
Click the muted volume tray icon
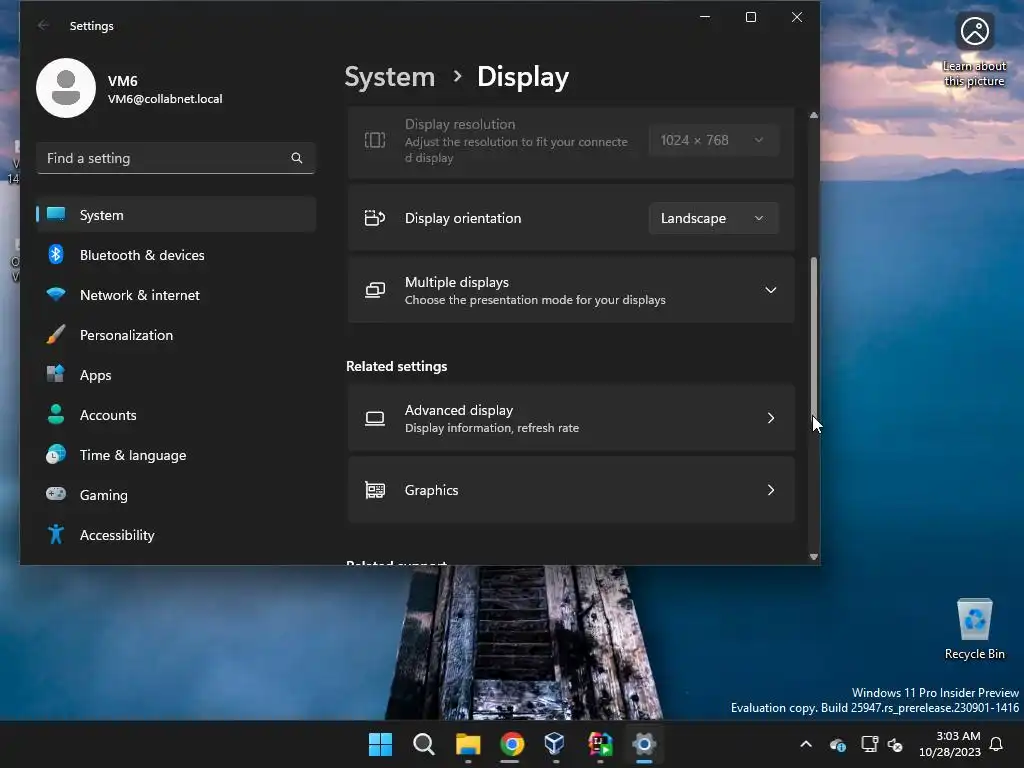895,744
